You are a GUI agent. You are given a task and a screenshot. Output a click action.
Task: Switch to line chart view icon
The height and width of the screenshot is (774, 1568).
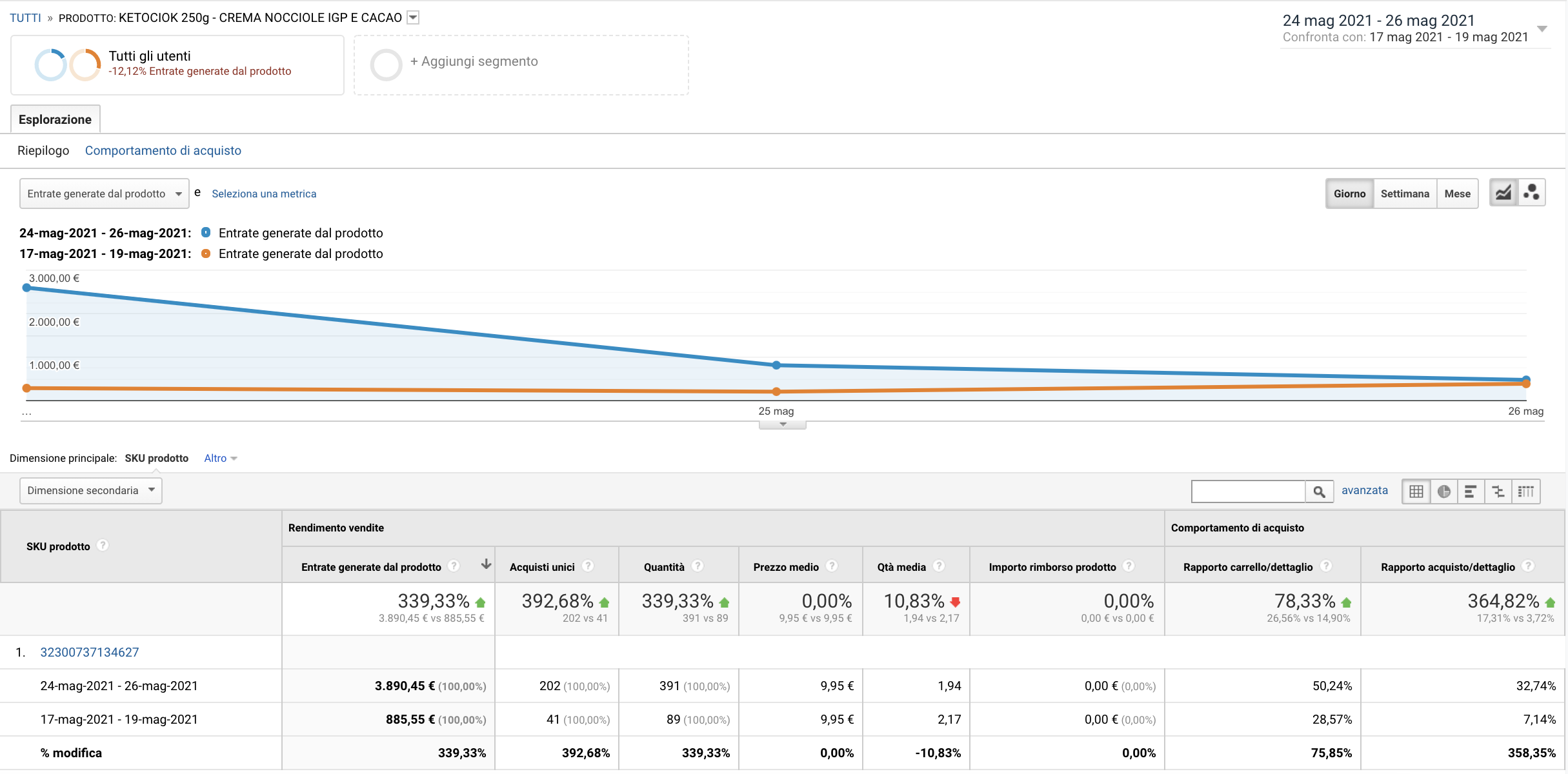coord(1503,193)
